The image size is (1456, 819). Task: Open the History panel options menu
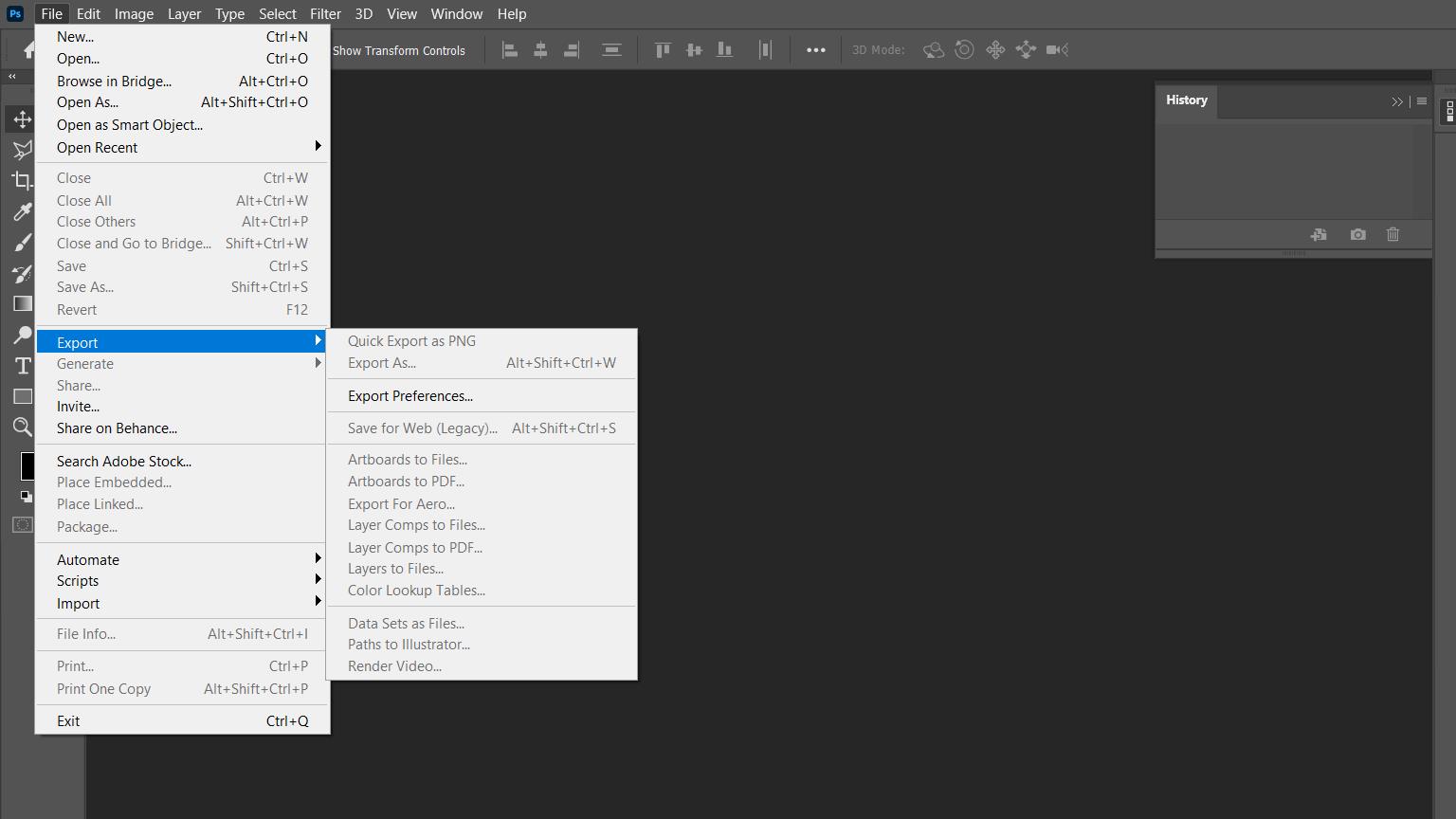[x=1421, y=101]
